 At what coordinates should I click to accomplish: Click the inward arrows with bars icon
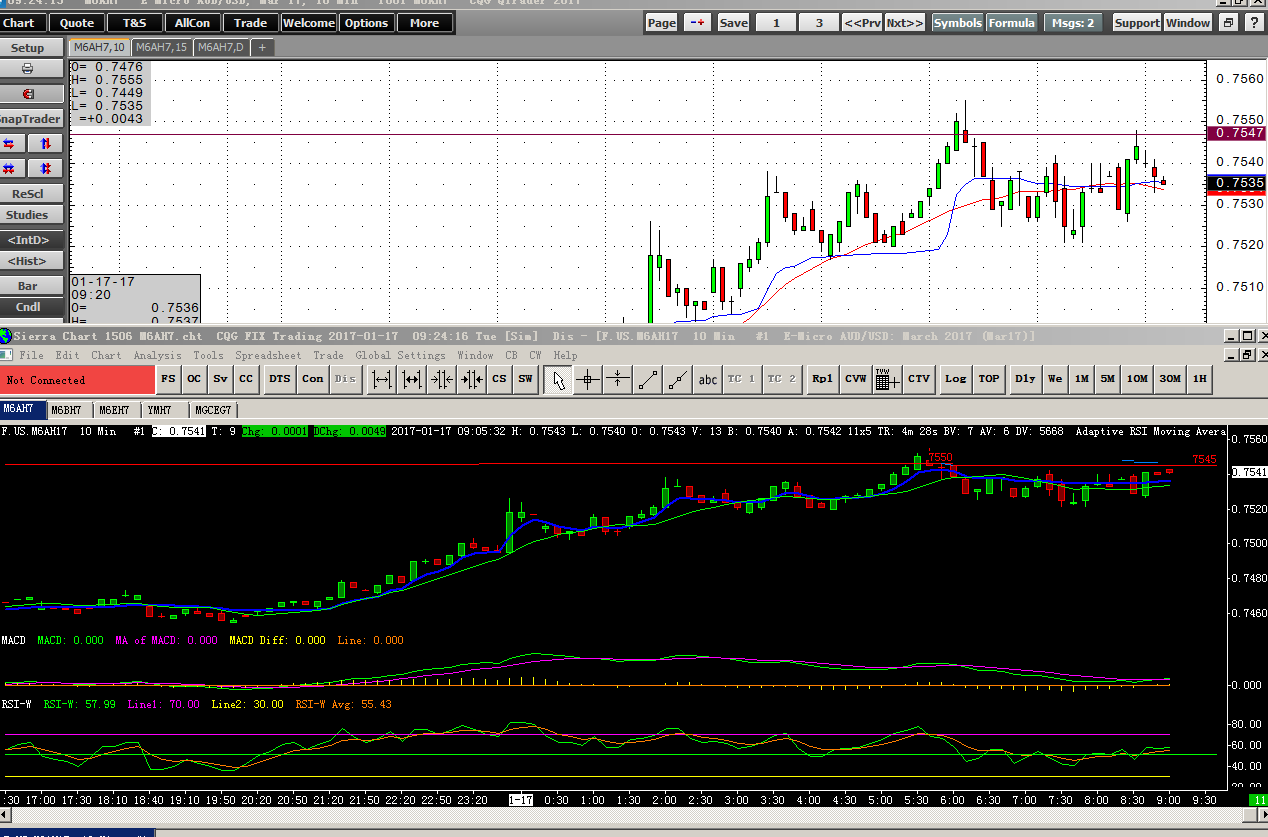tap(472, 379)
